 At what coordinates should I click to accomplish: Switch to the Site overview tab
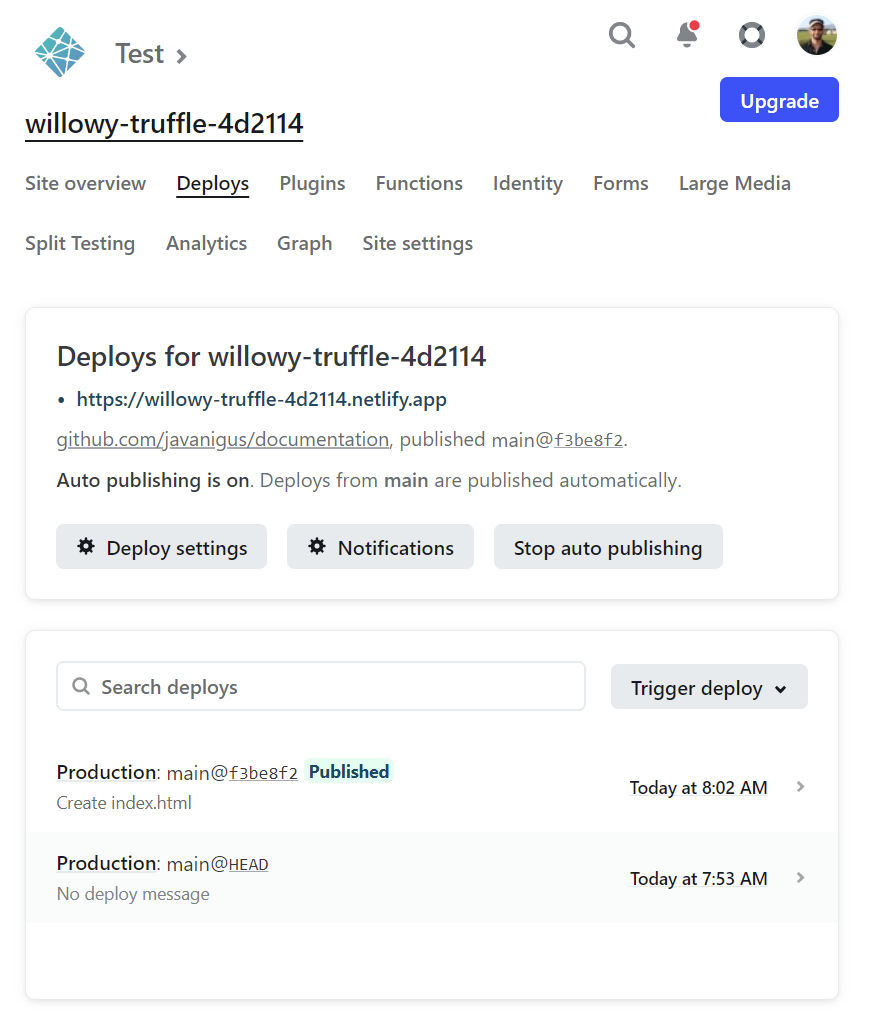85,183
